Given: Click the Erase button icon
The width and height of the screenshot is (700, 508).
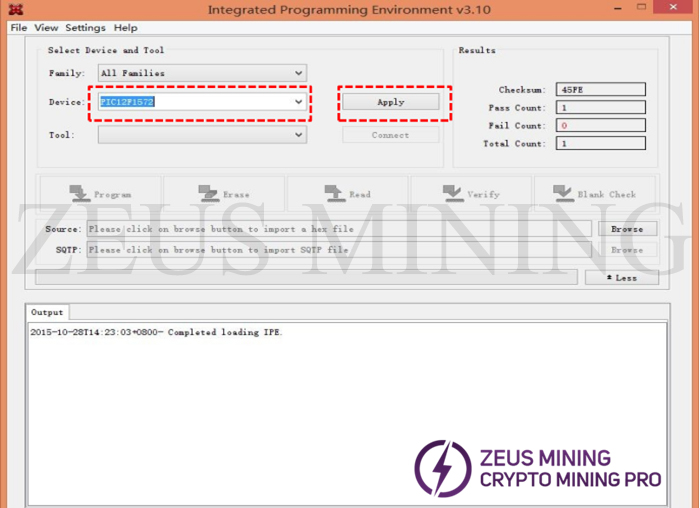Looking at the screenshot, I should (x=208, y=194).
